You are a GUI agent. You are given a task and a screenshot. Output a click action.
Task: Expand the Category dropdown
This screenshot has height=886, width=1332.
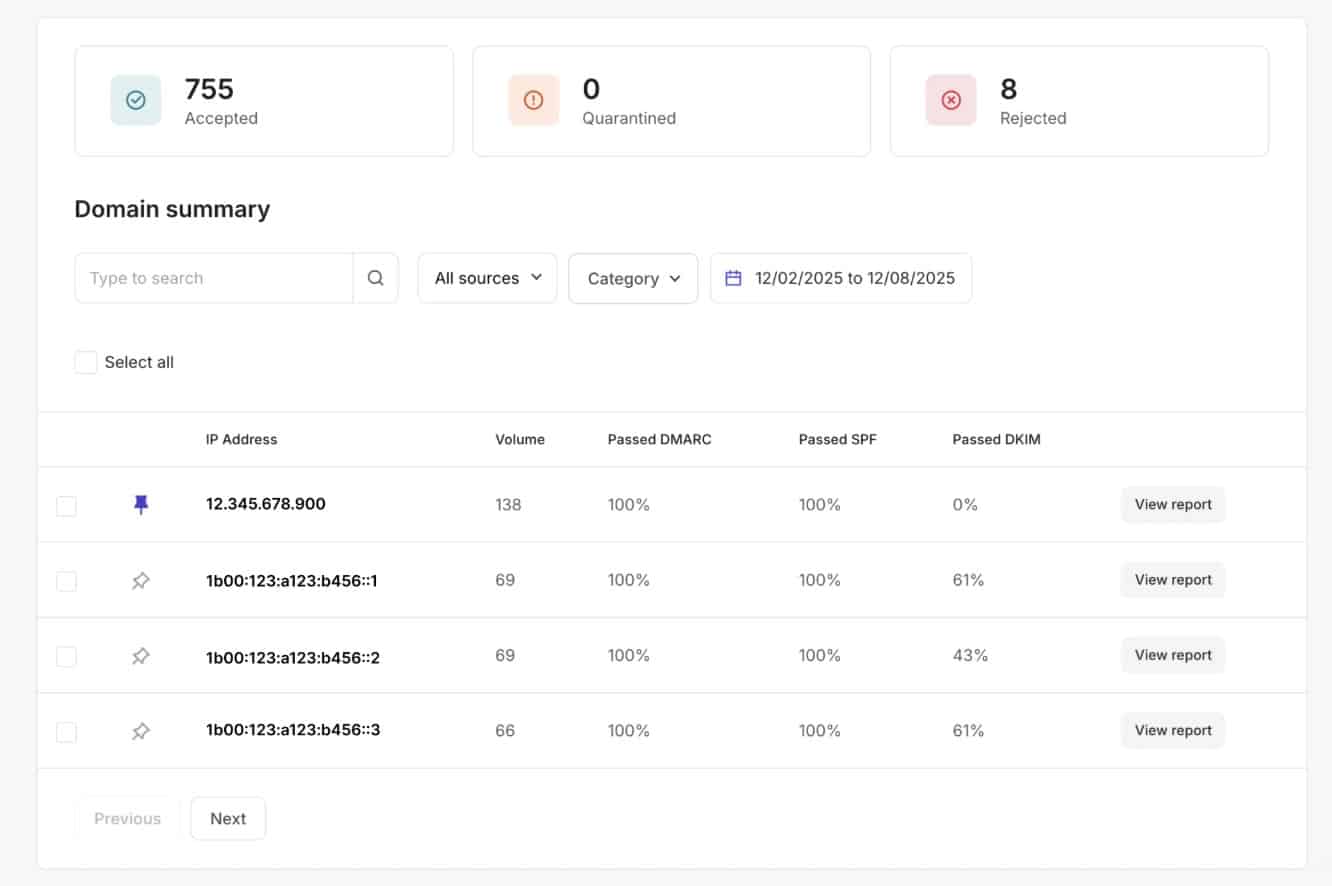pos(633,278)
